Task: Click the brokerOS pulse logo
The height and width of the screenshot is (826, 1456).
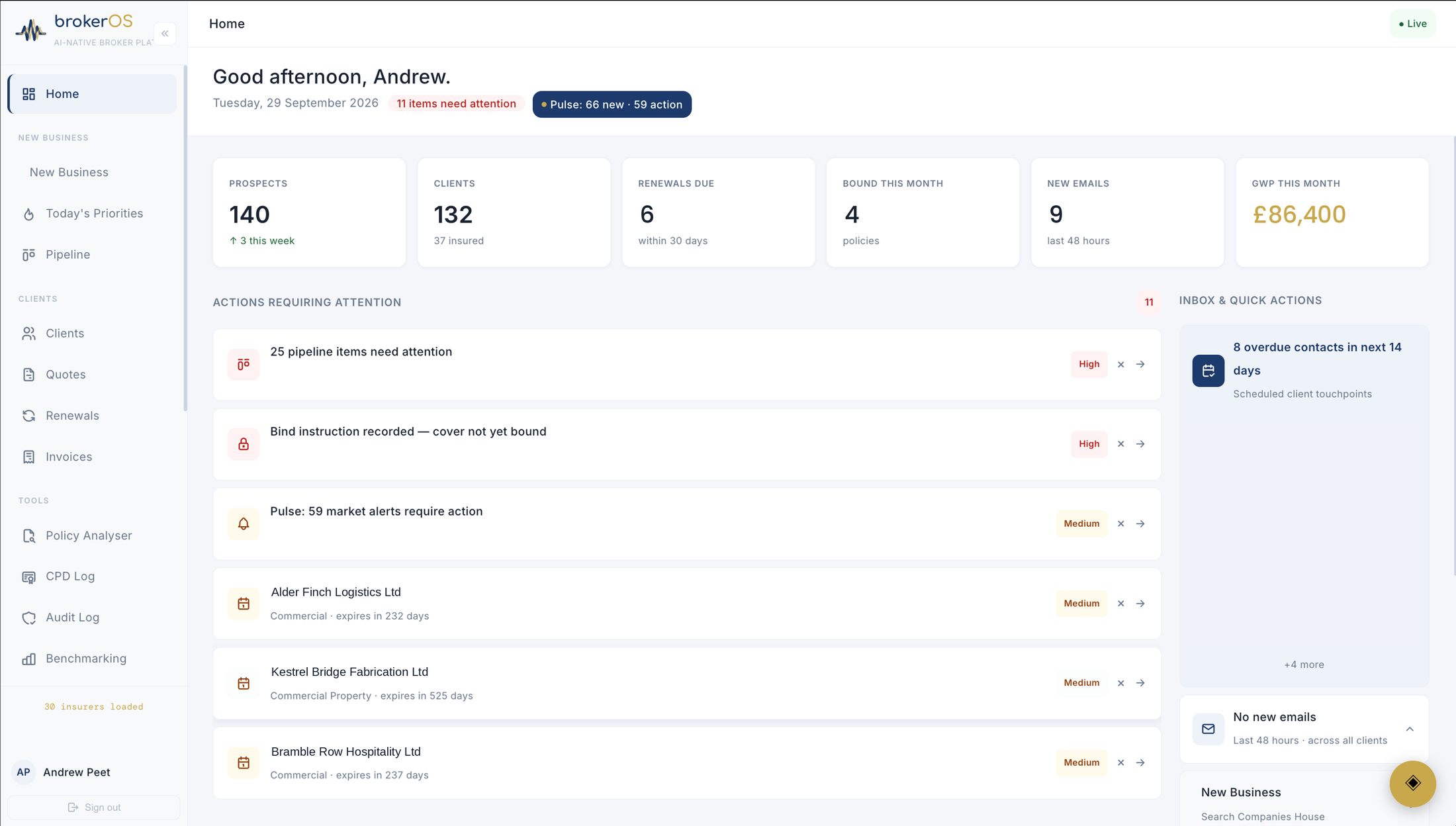Action: pos(30,30)
